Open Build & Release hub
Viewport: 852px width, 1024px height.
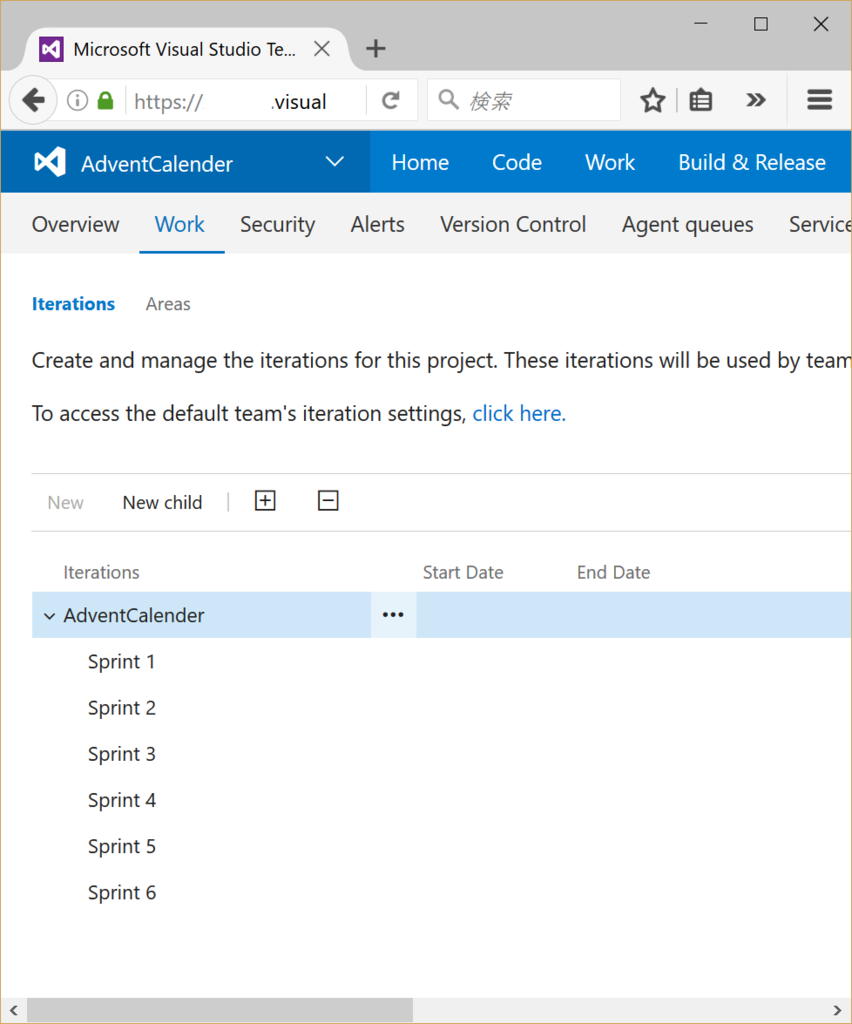[x=751, y=162]
